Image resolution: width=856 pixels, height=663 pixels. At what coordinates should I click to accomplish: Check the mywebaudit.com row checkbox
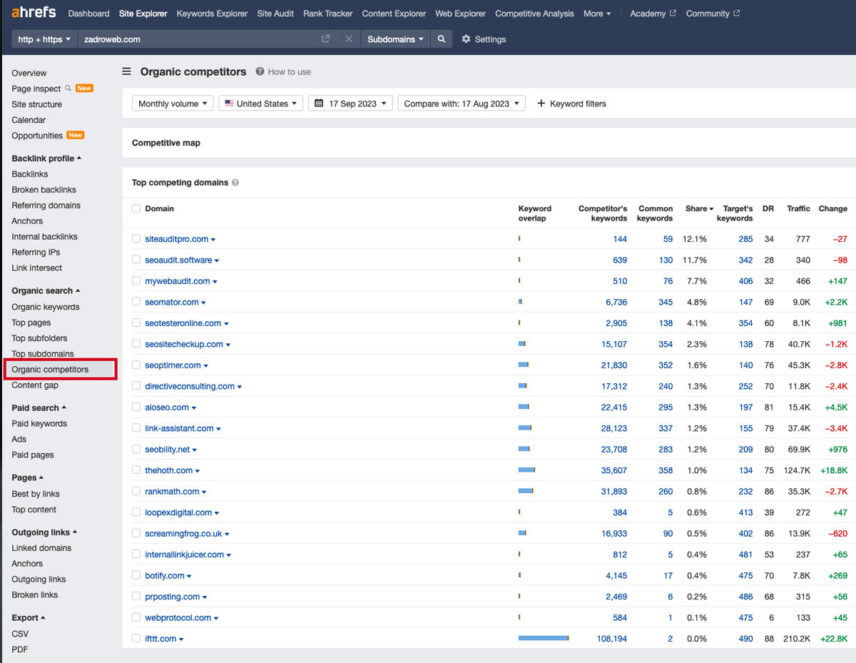pos(136,281)
